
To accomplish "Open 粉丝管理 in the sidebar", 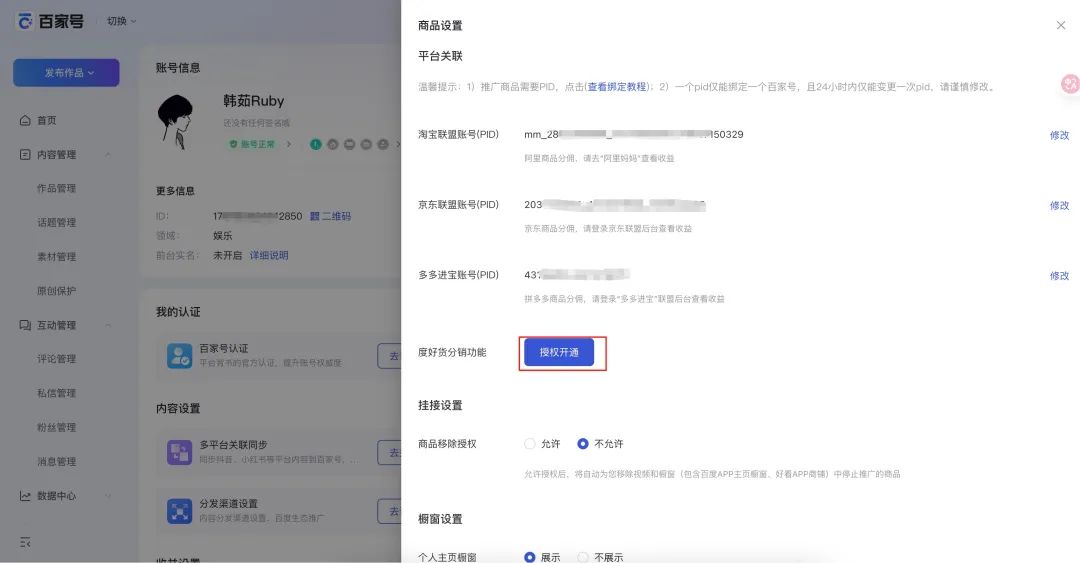I will pos(56,427).
